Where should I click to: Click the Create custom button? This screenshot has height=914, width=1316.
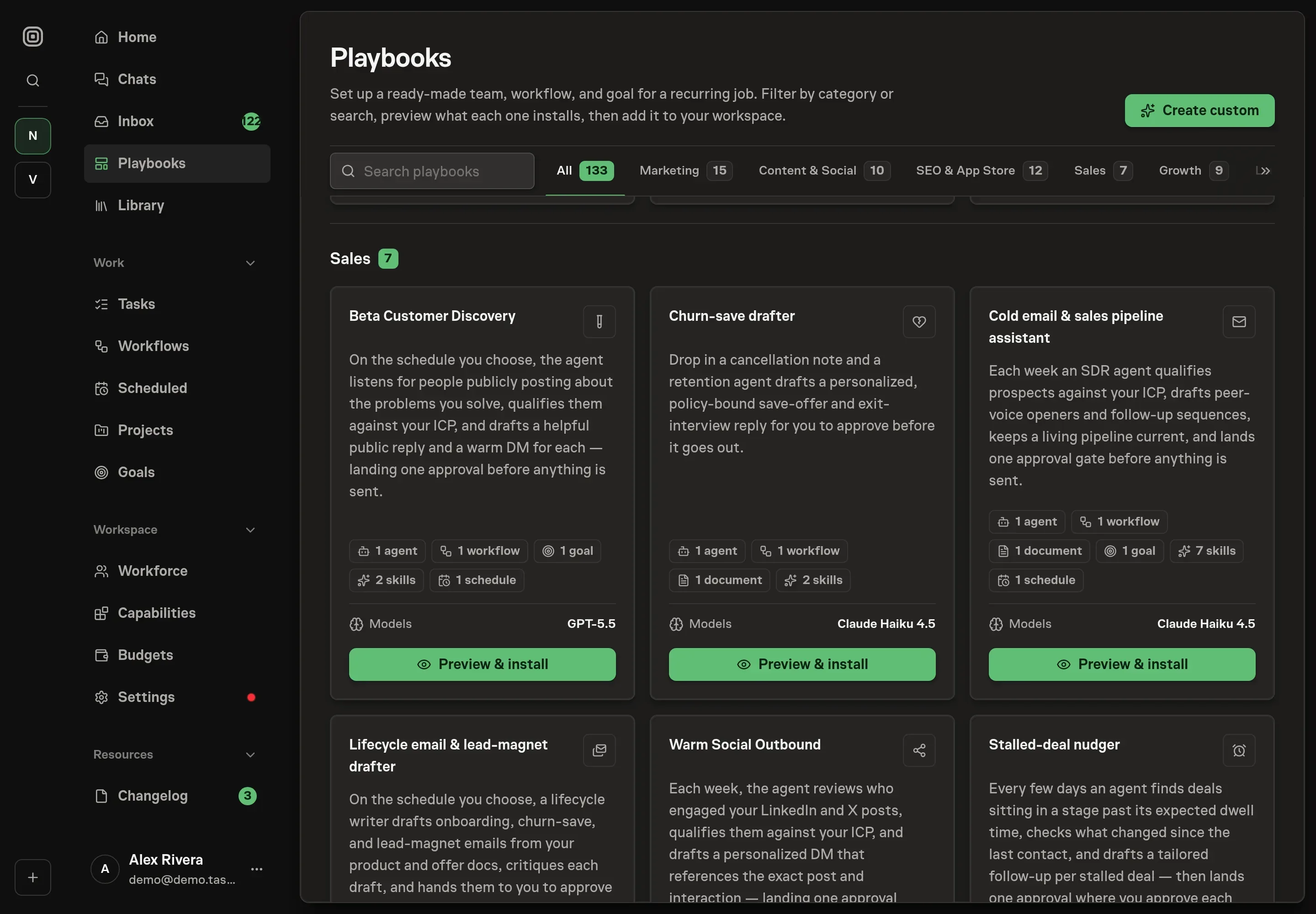pyautogui.click(x=1199, y=111)
